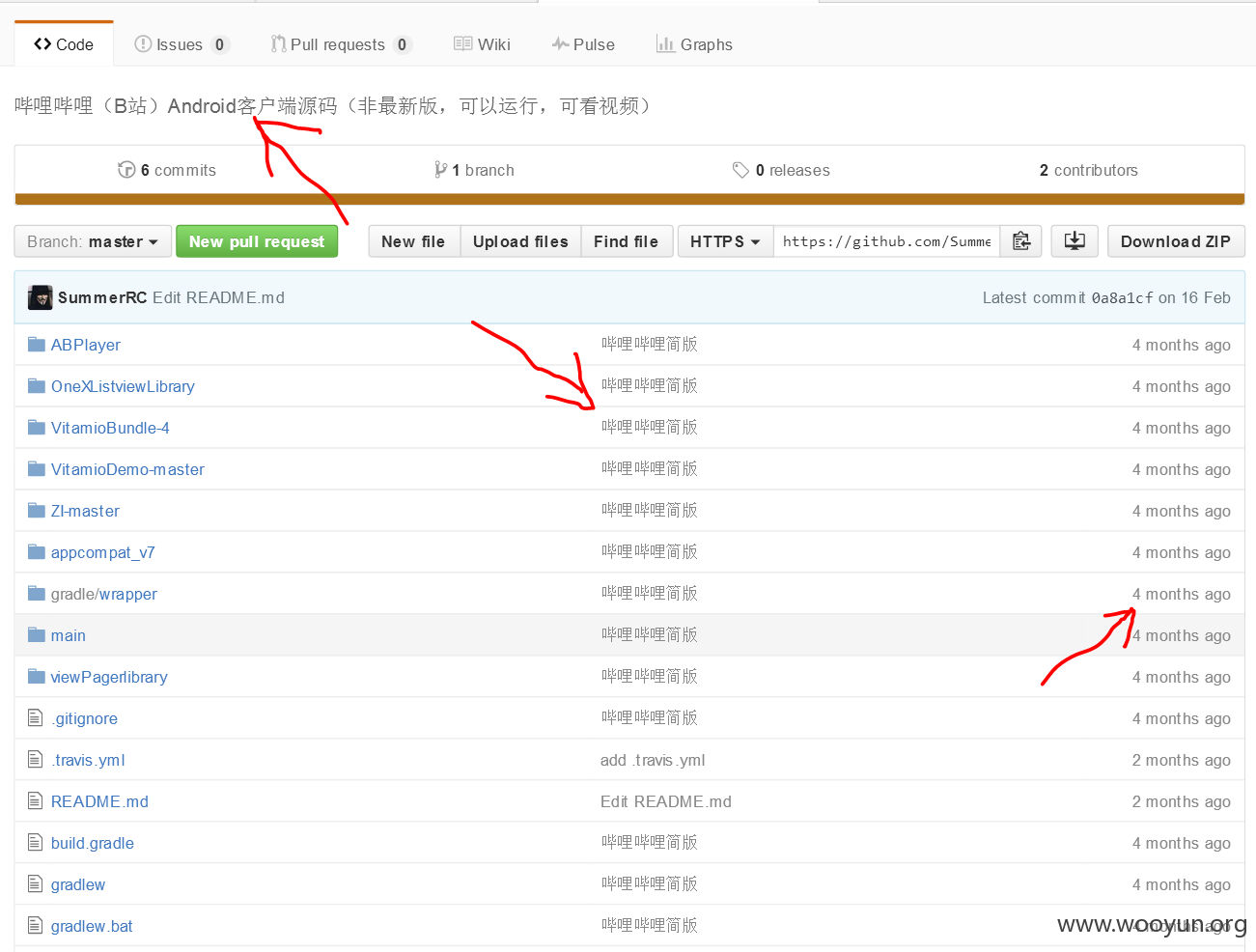Open the VitamioDemo-master folder link

tap(127, 469)
